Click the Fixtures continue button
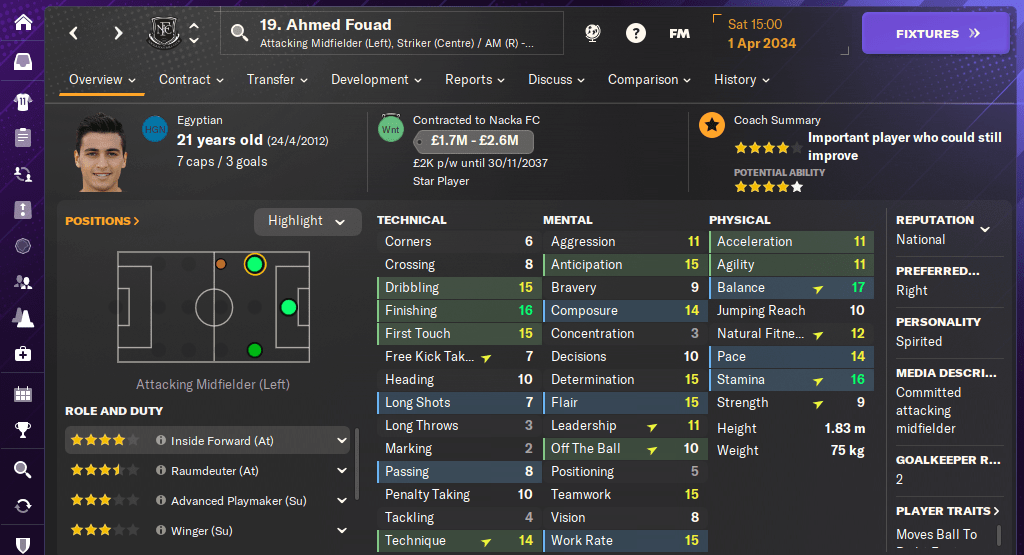 click(x=937, y=33)
